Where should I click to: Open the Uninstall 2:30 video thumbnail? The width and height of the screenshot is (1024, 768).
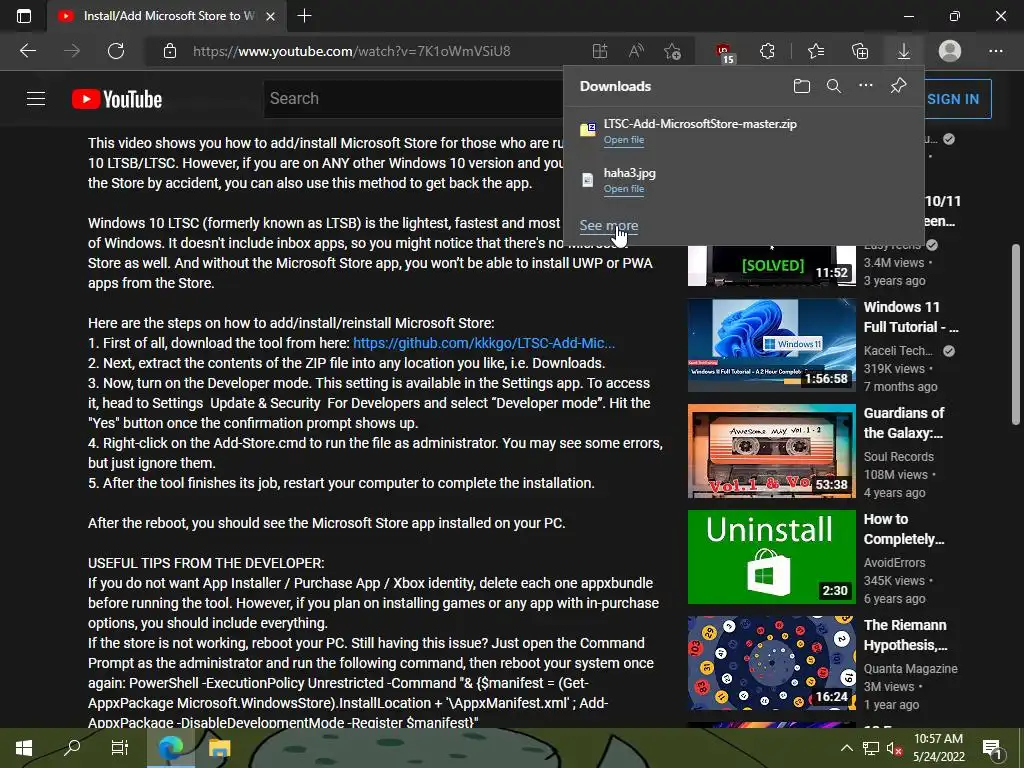click(x=771, y=557)
